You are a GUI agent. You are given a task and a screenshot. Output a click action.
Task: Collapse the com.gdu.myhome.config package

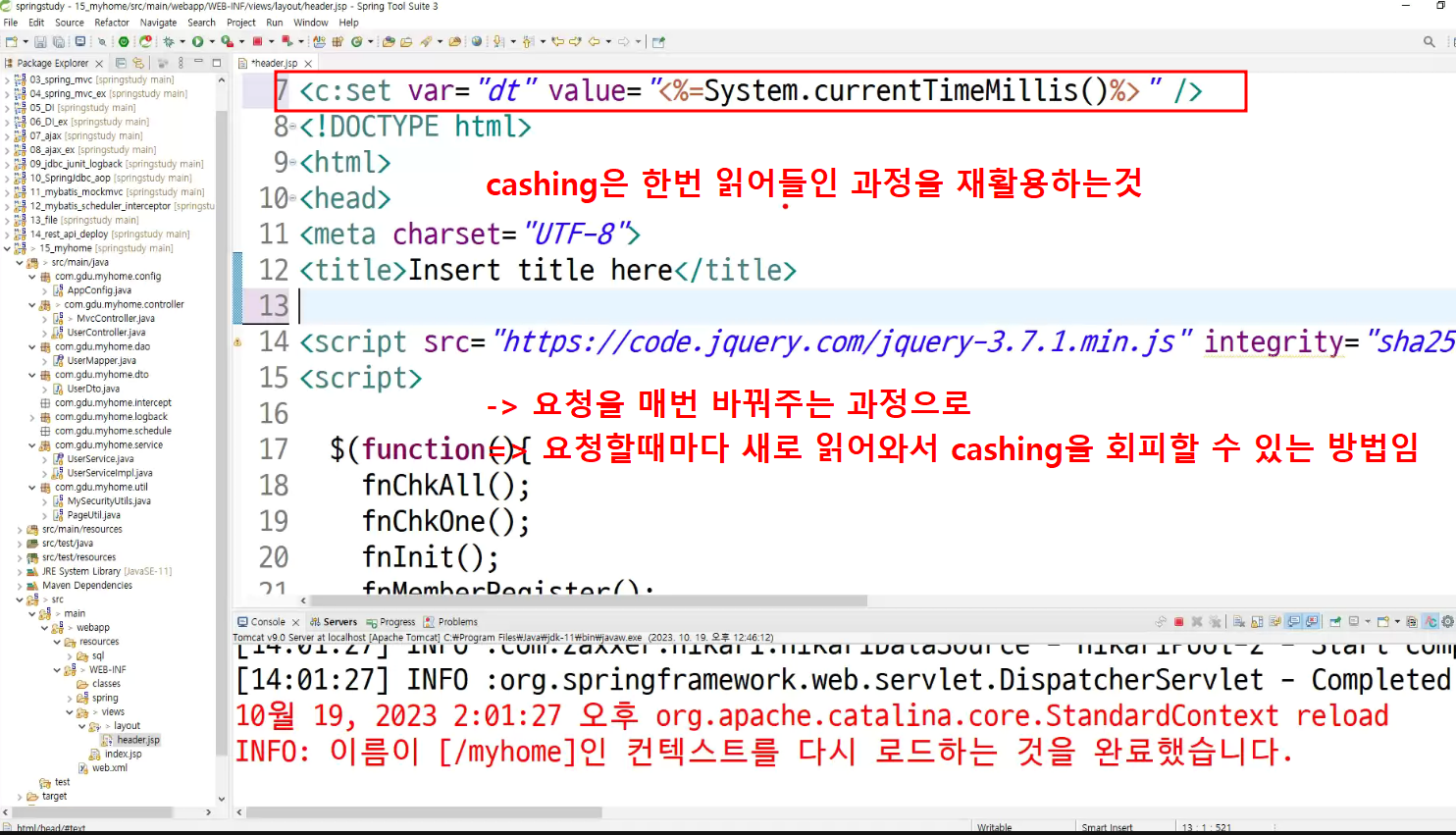click(31, 277)
